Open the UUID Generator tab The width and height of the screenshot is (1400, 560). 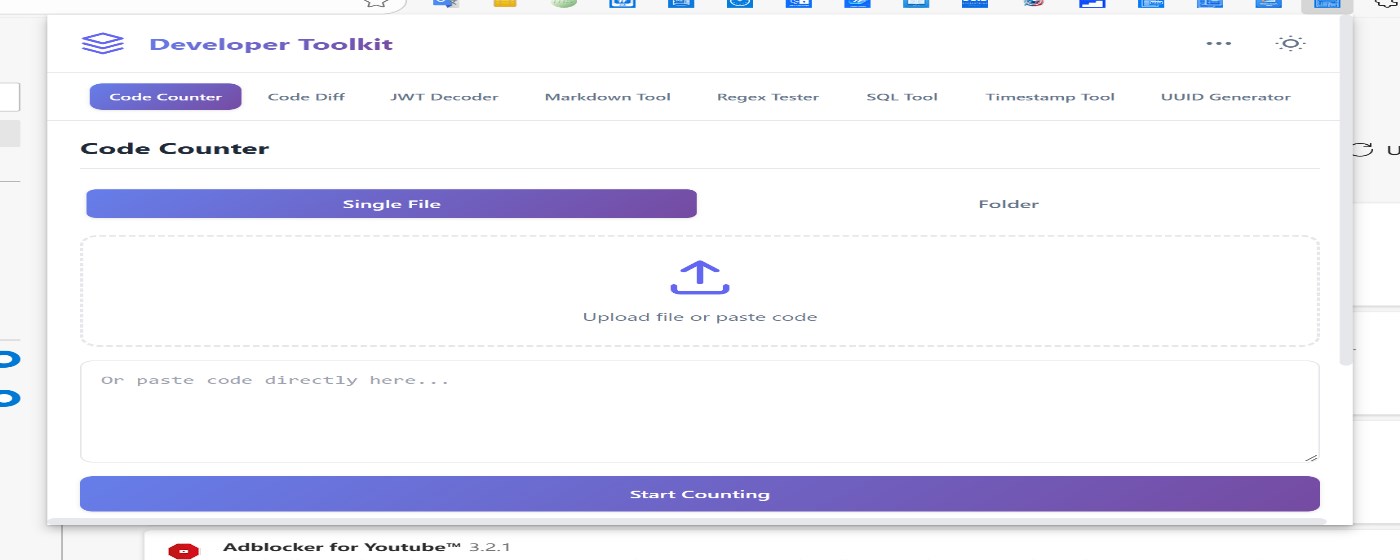[x=1226, y=97]
